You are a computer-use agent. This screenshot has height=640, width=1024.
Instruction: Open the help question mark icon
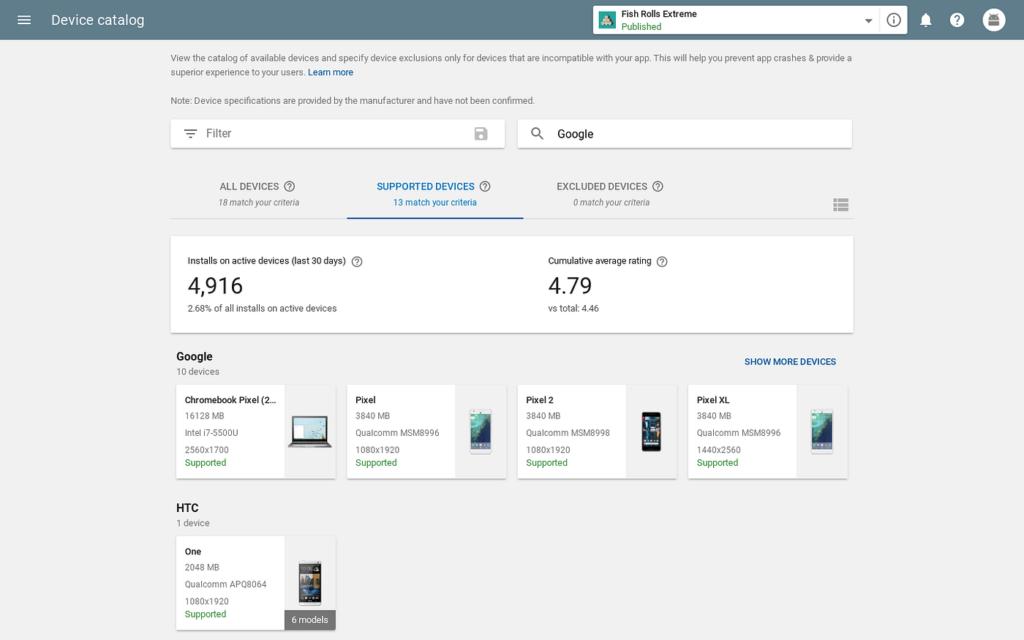point(957,20)
